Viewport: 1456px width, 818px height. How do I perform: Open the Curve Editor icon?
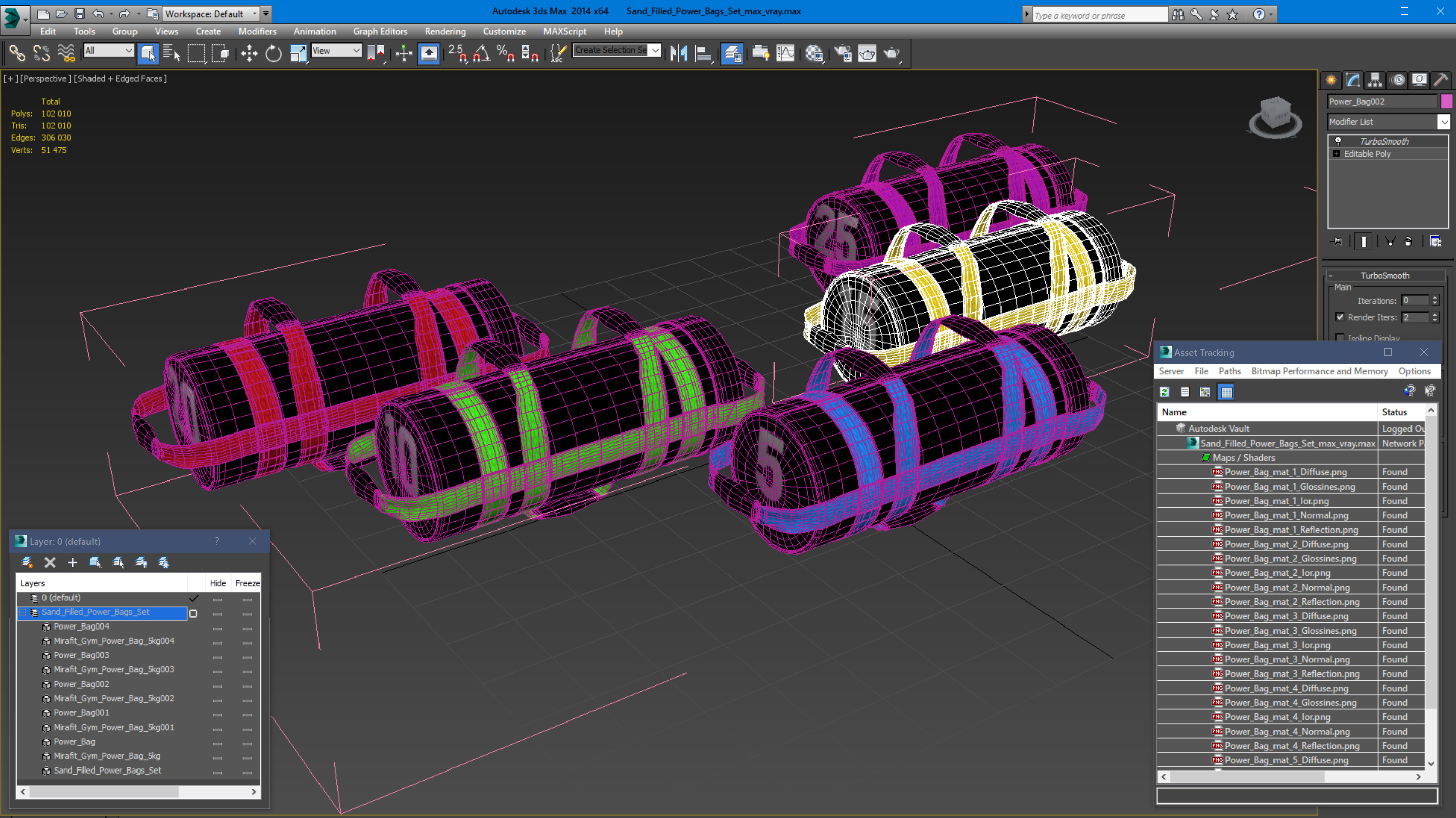tap(786, 54)
